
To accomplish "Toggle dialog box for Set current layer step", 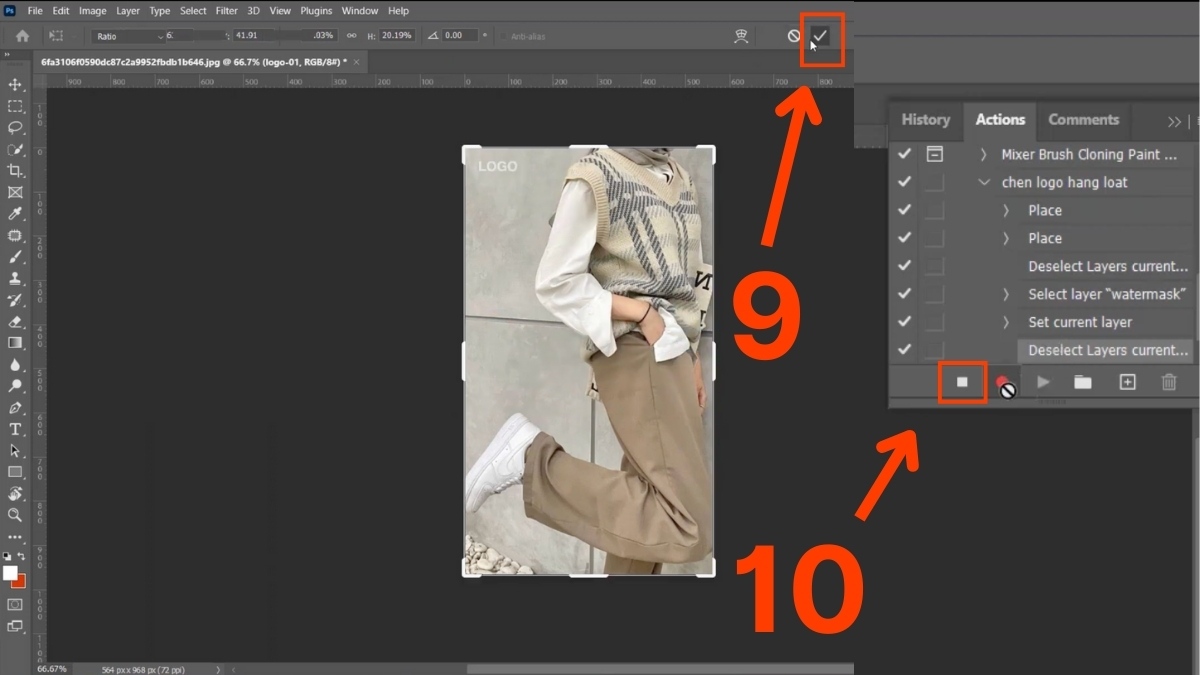I will click(934, 322).
